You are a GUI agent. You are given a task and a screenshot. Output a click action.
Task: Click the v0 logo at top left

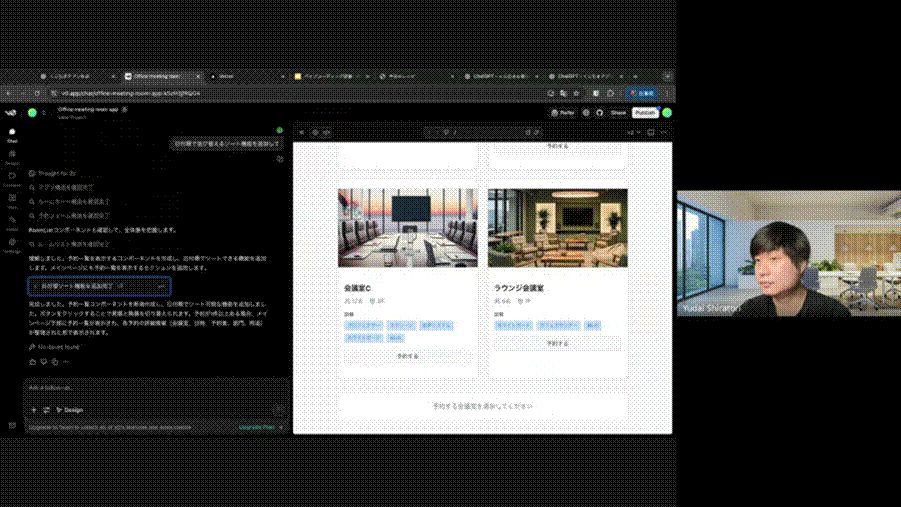tap(11, 113)
